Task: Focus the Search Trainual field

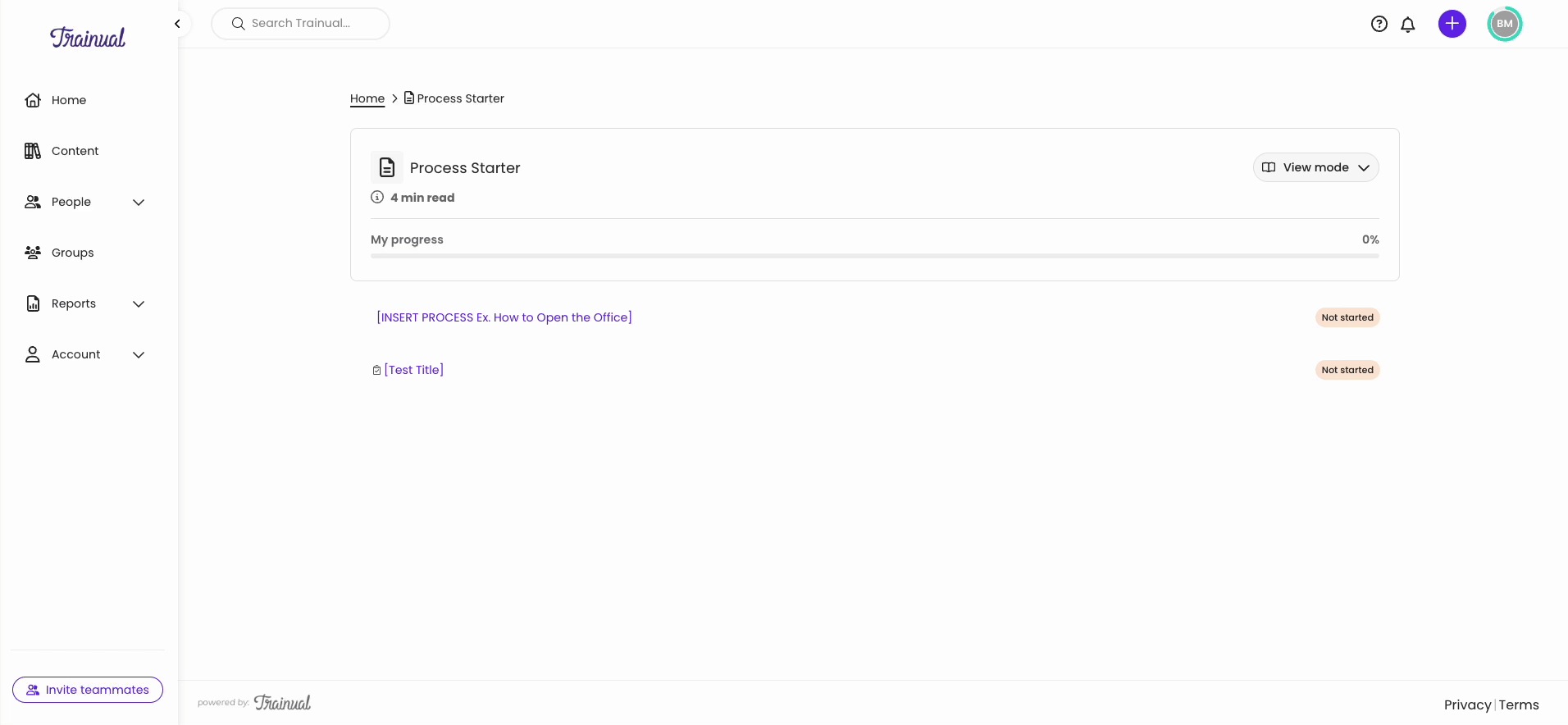Action: (x=301, y=24)
